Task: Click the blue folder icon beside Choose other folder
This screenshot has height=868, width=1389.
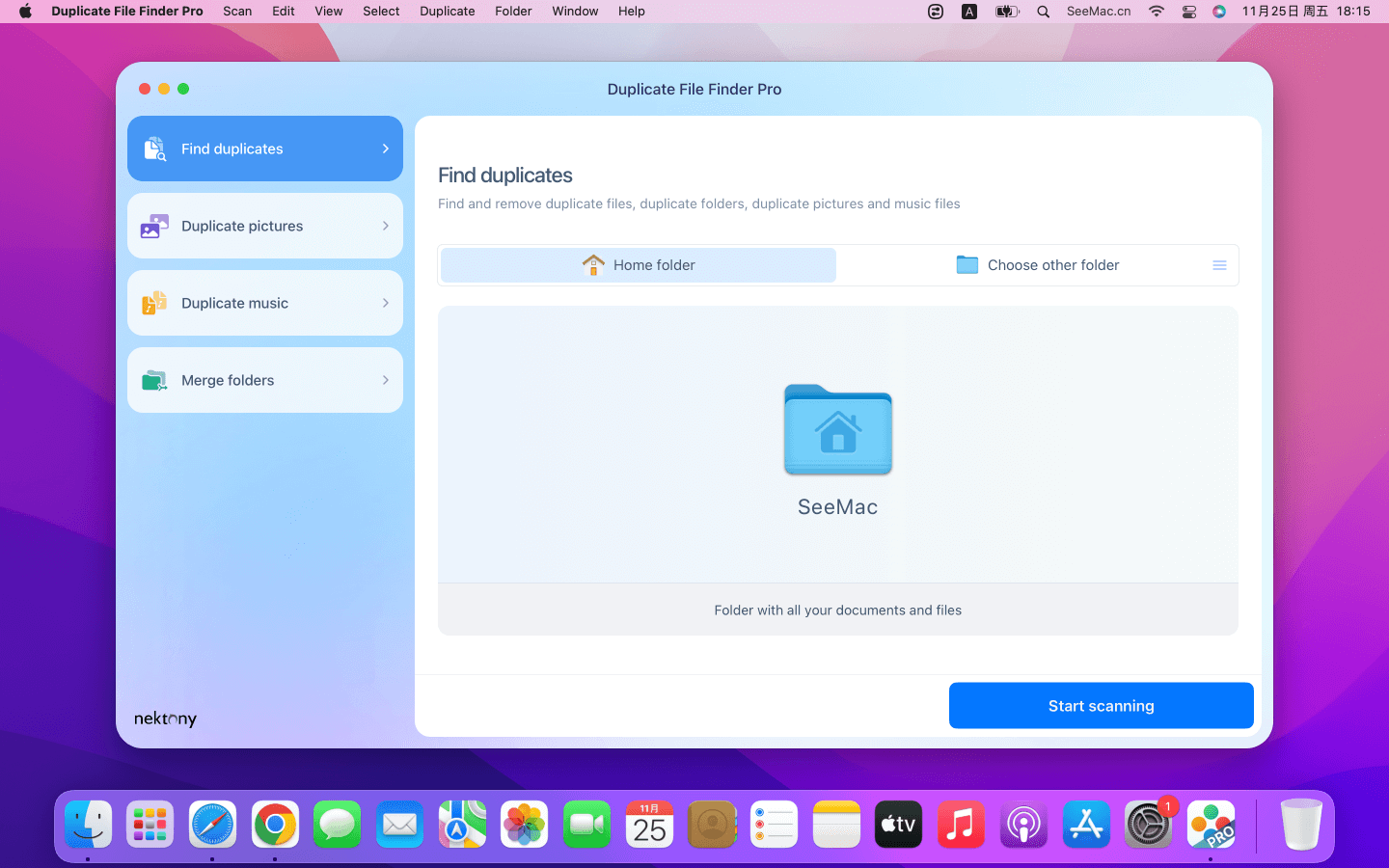Action: point(967,264)
